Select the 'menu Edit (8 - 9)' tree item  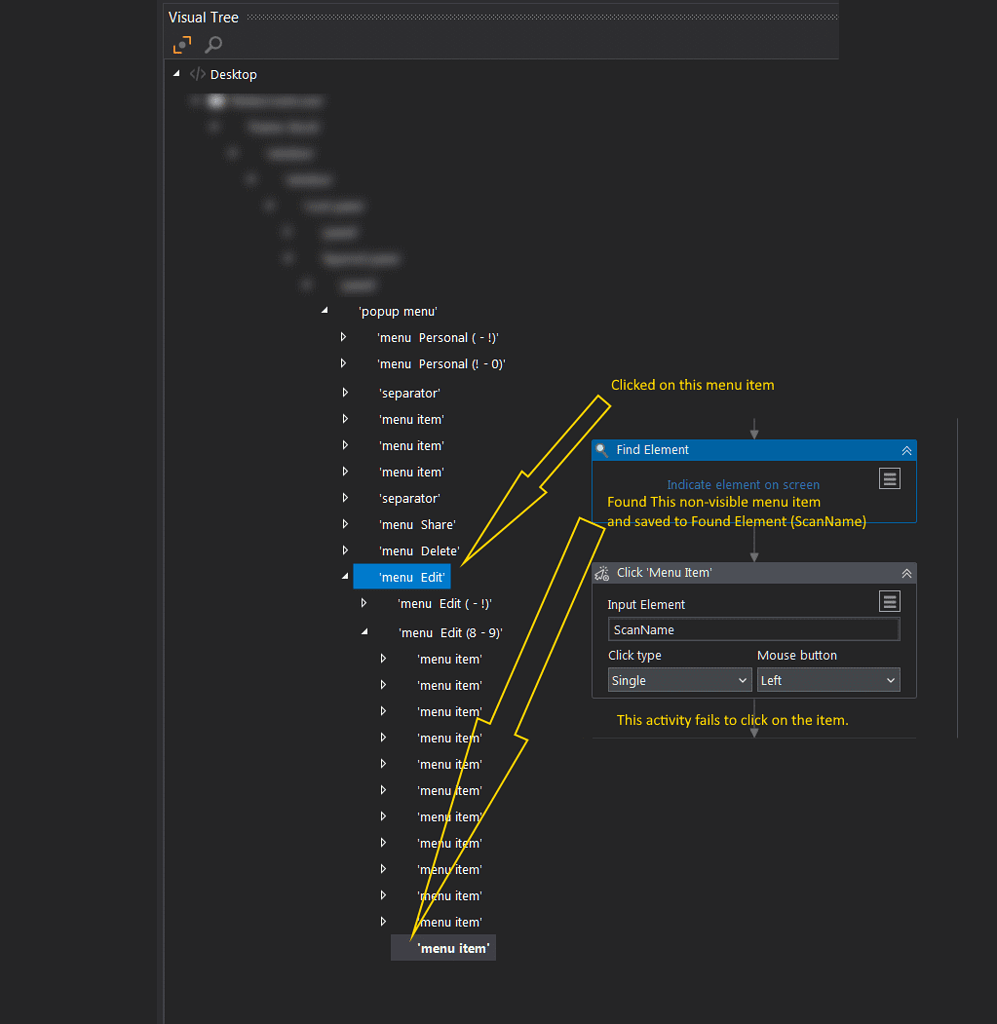[450, 632]
